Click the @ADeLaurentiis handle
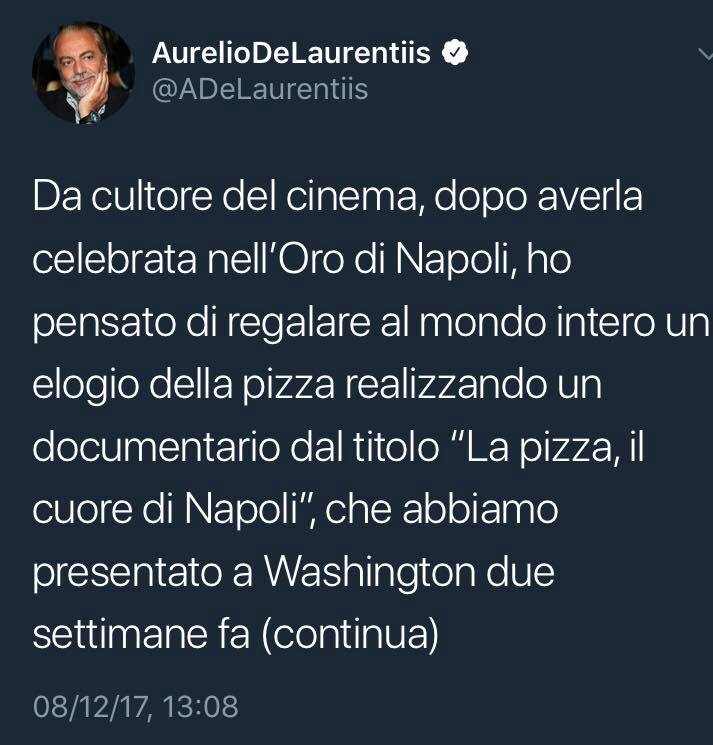The width and height of the screenshot is (713, 745). point(260,89)
